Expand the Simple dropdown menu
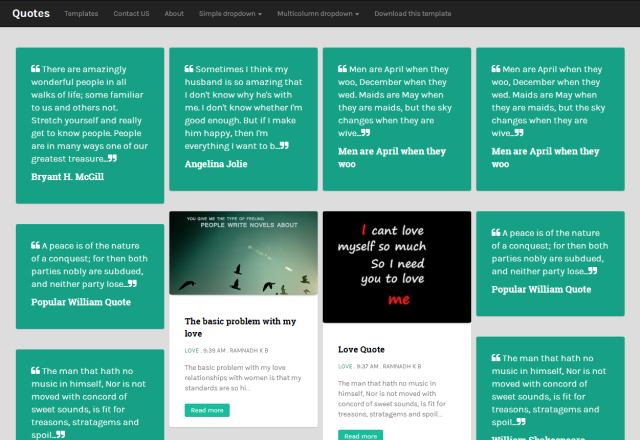 (230, 13)
